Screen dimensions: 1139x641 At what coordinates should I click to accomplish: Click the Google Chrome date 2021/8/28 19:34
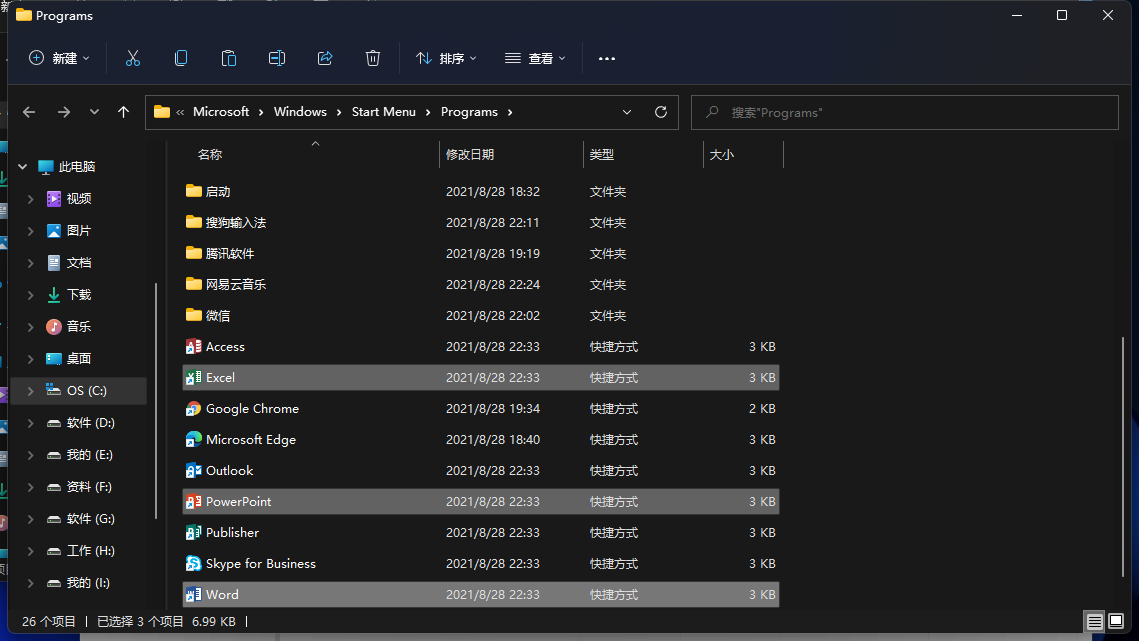(x=493, y=408)
